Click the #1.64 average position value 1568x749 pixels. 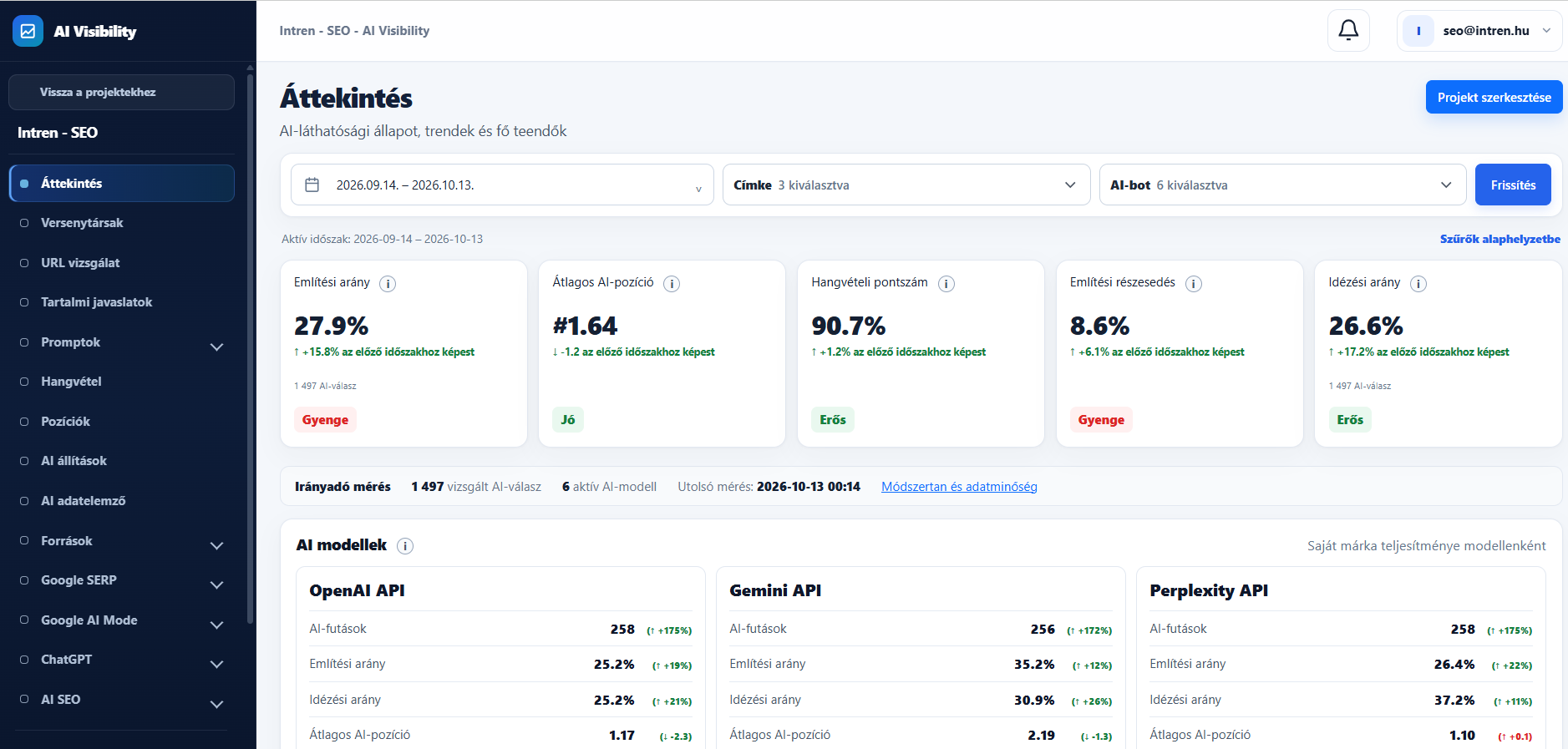[585, 326]
